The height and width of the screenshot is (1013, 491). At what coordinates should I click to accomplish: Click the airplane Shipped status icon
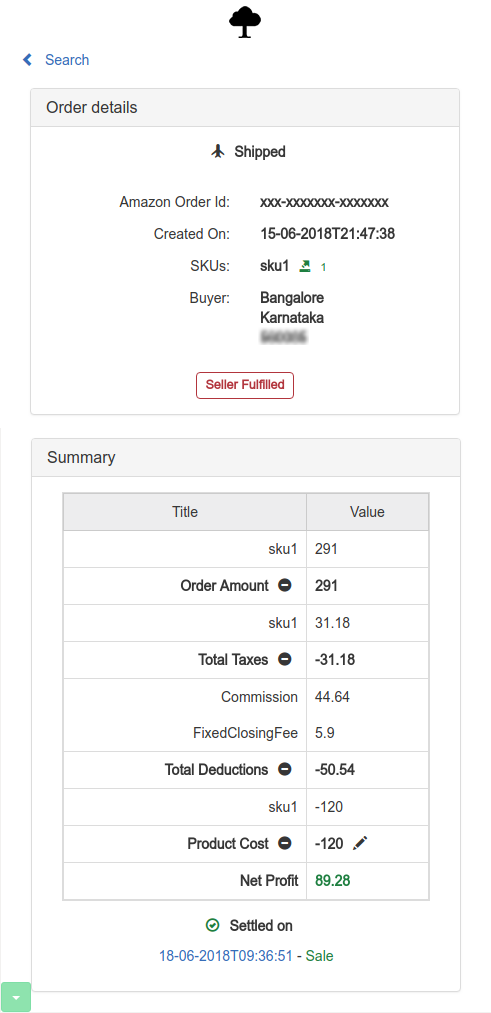[x=218, y=152]
